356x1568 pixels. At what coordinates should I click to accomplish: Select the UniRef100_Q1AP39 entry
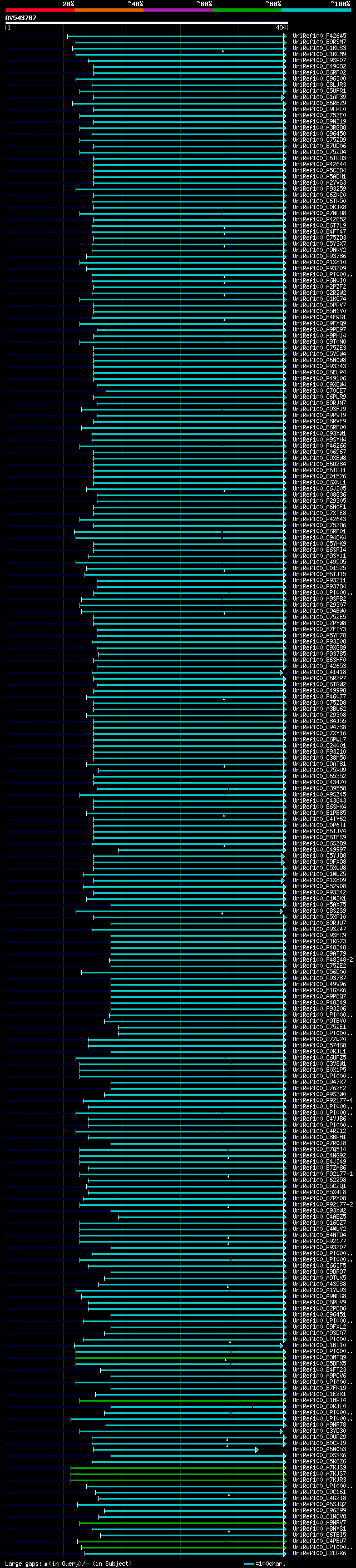pos(319,97)
